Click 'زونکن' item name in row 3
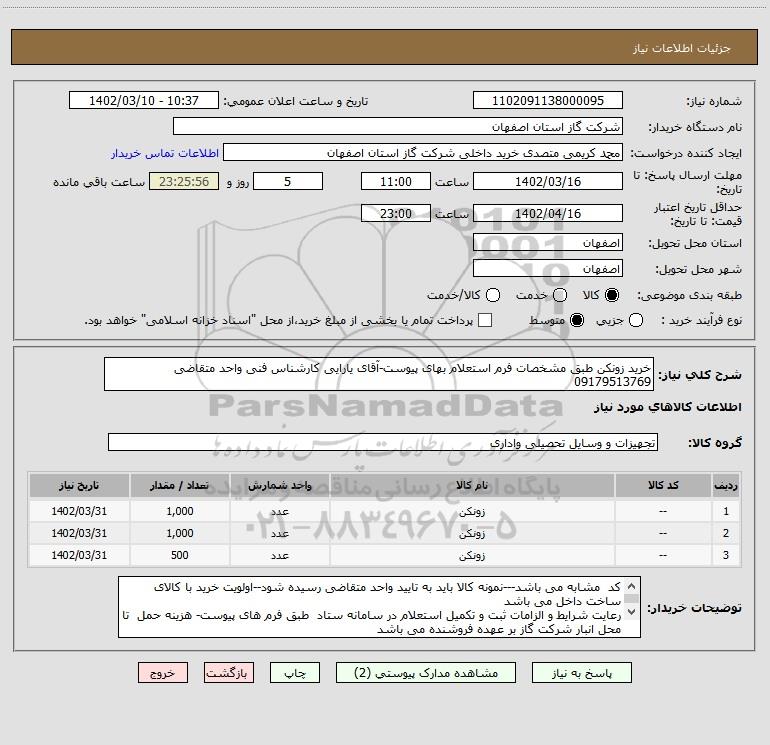Screen dimensions: 770x745 click(472, 555)
